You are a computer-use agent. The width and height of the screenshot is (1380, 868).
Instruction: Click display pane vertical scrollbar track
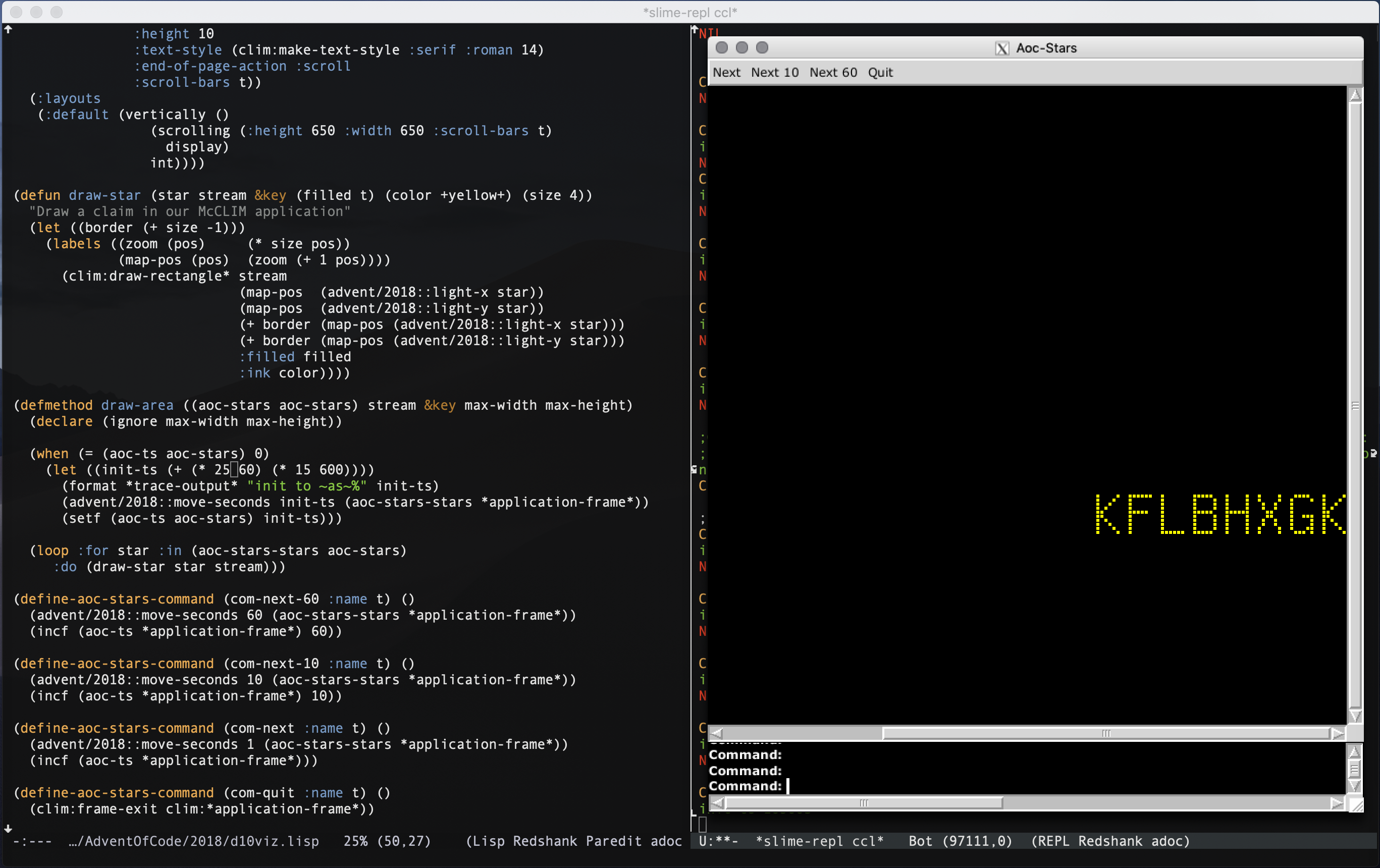(1355, 406)
